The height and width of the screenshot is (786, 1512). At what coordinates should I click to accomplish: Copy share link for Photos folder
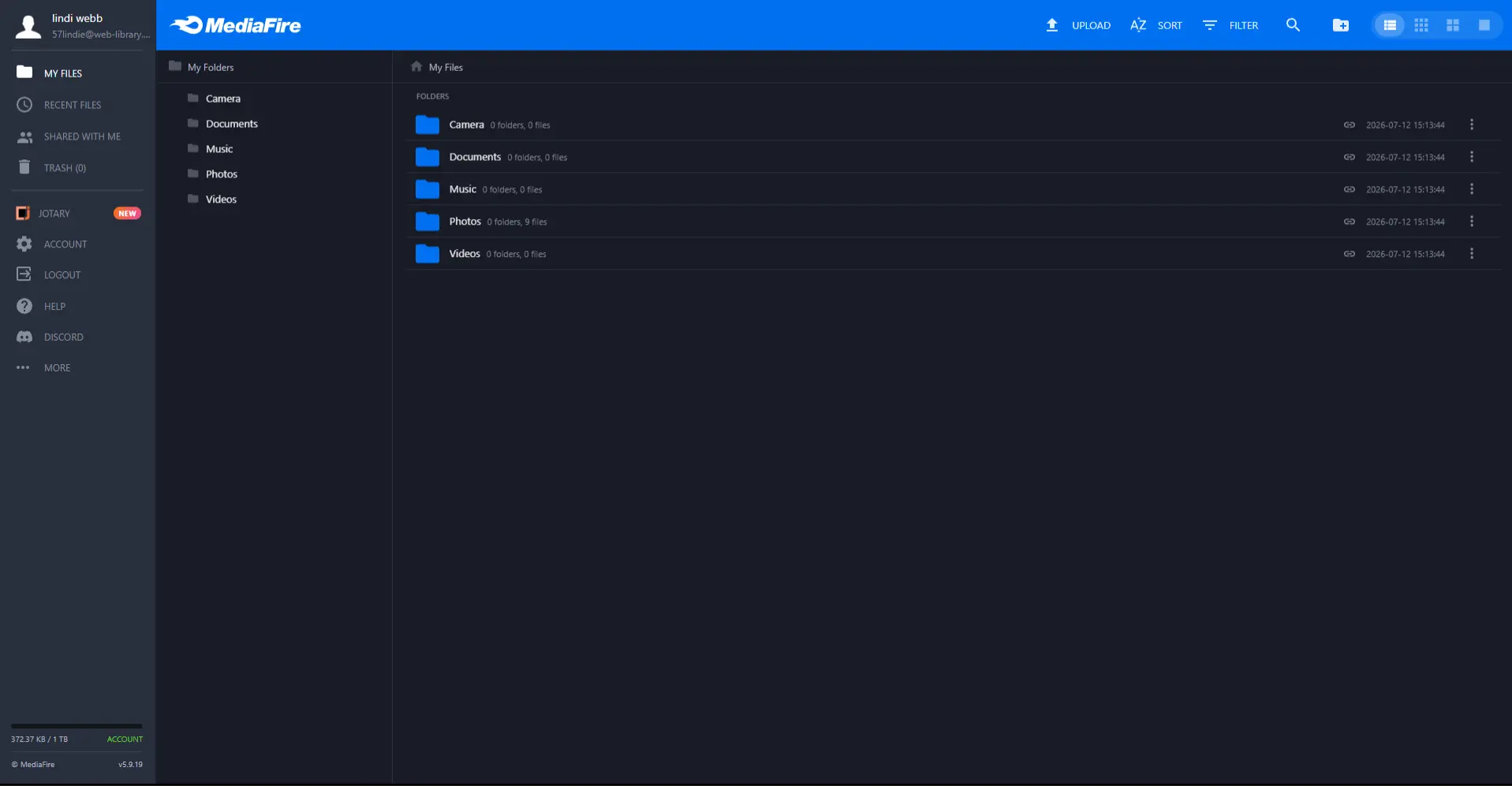[1350, 222]
